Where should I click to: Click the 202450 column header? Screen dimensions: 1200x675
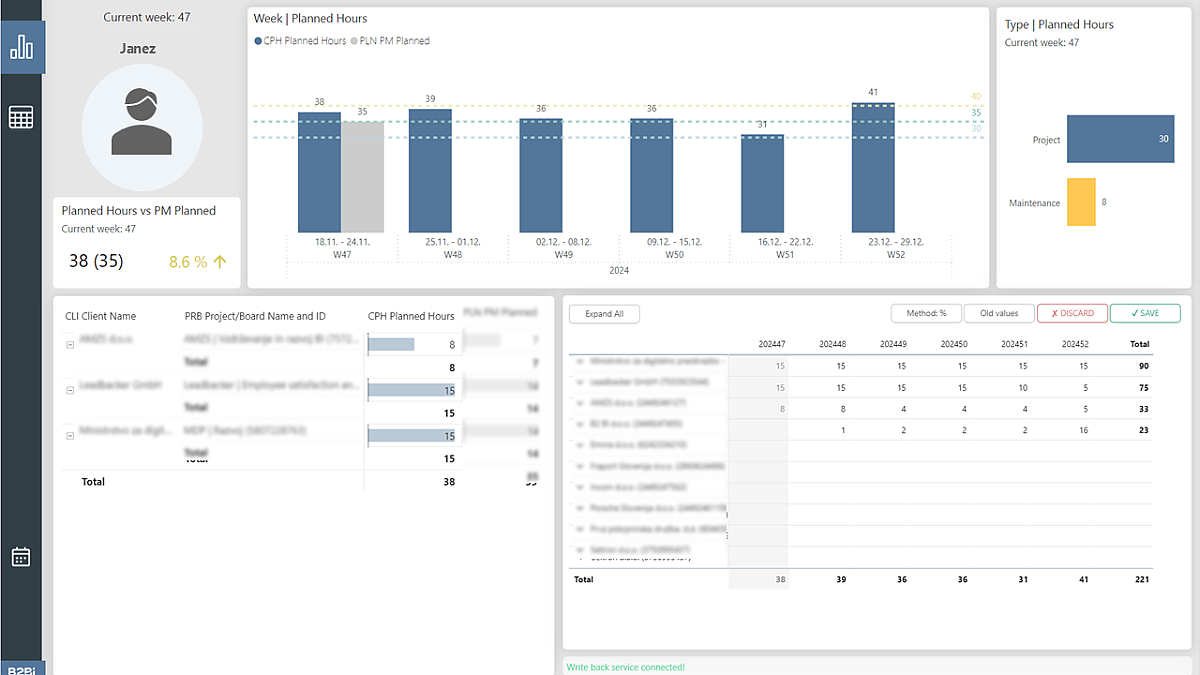pos(953,344)
